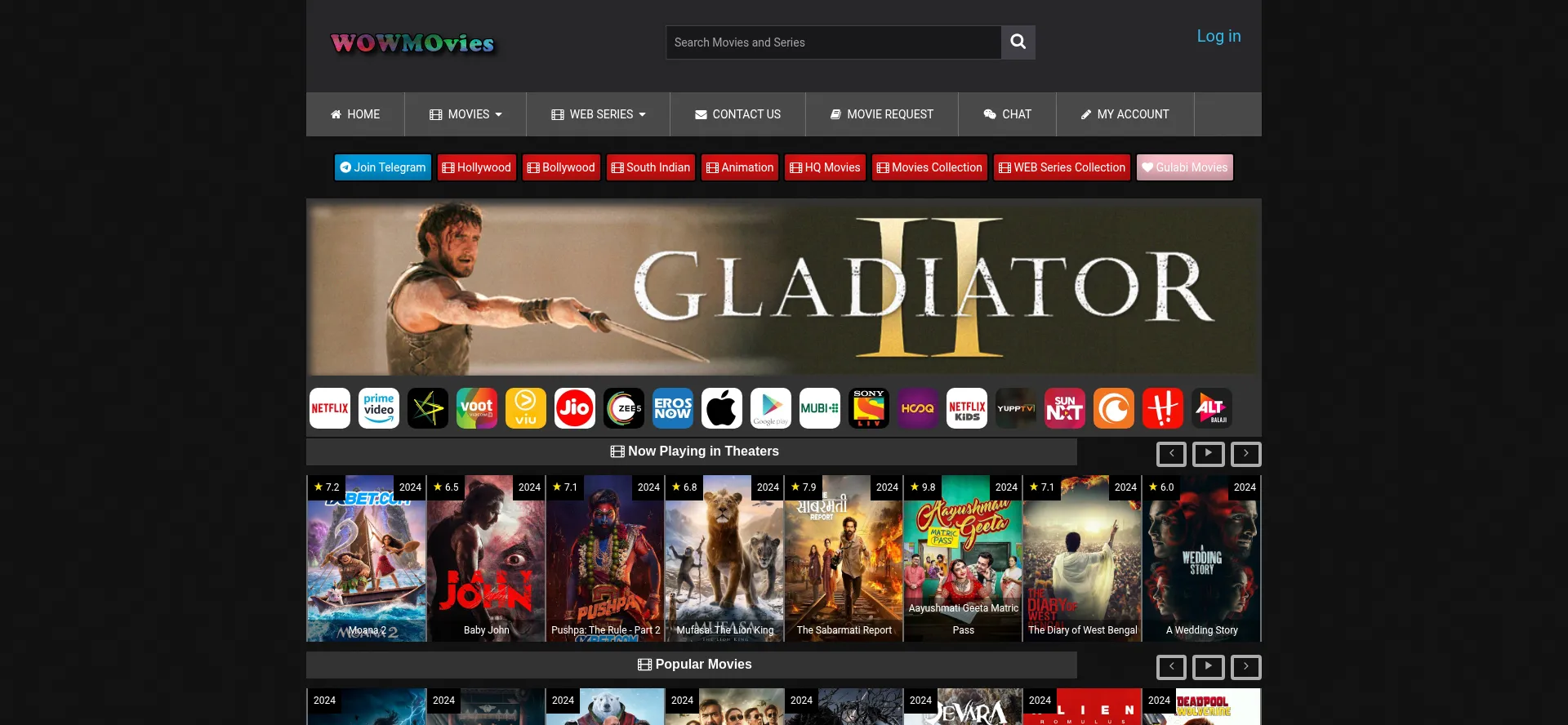Click the search magnifier button

tap(1018, 42)
